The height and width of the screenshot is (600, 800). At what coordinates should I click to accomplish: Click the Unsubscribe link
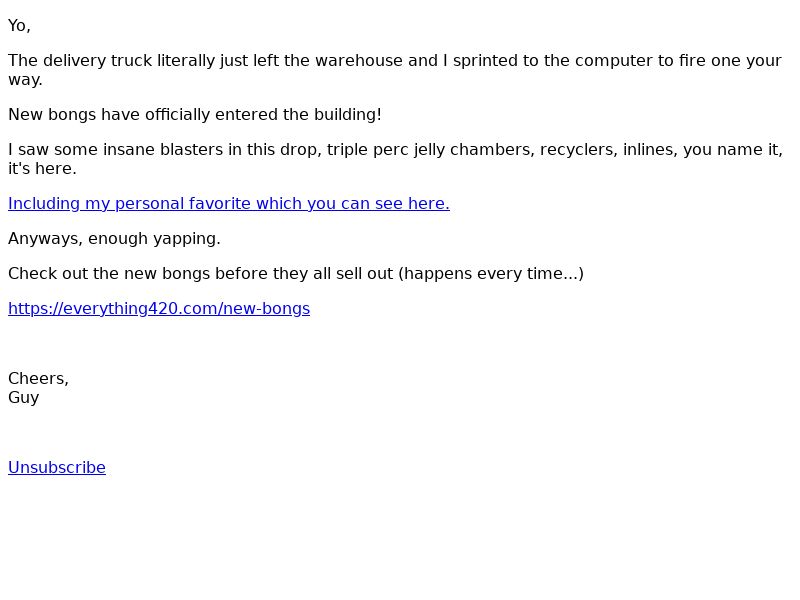point(57,468)
